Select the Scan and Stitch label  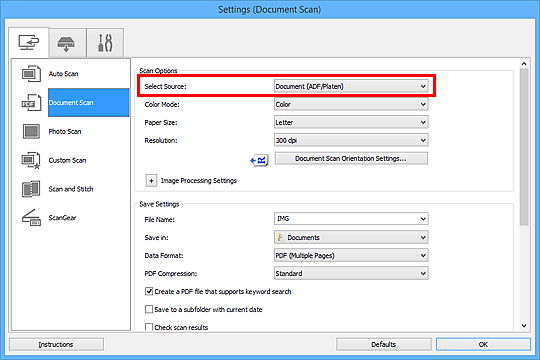[x=71, y=189]
